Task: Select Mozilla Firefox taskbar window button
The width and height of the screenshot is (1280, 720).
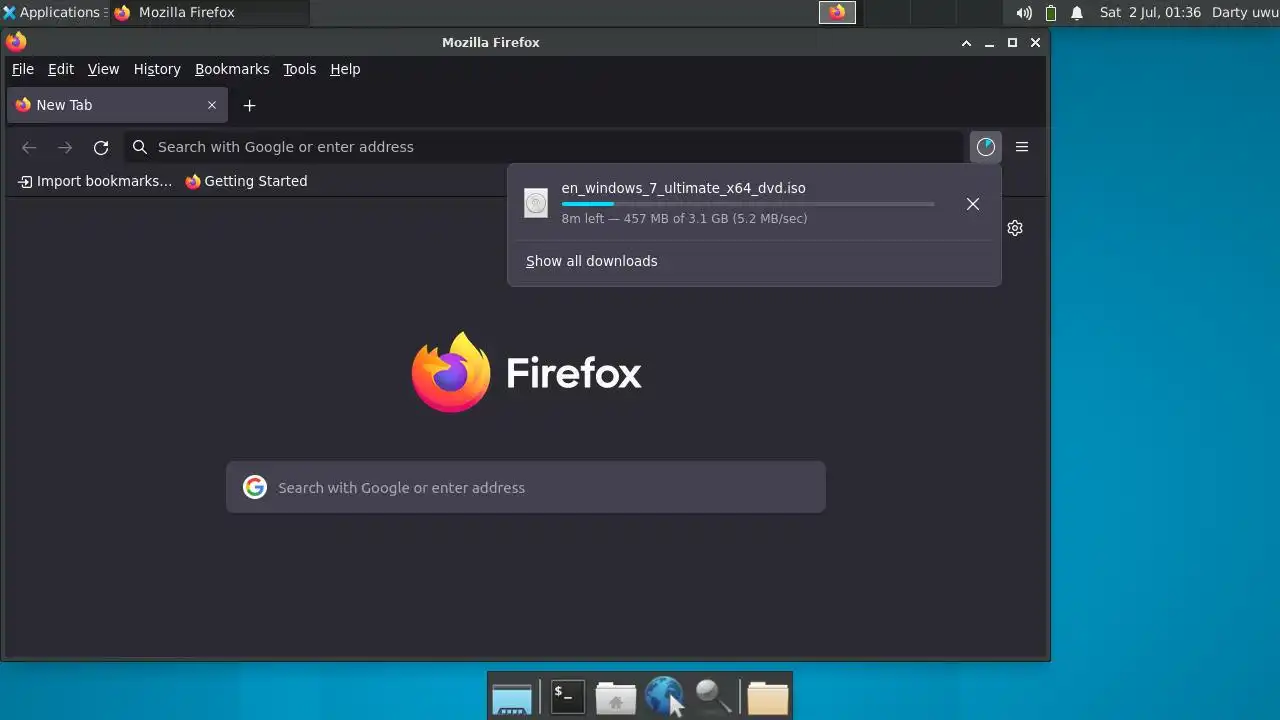Action: tap(210, 12)
